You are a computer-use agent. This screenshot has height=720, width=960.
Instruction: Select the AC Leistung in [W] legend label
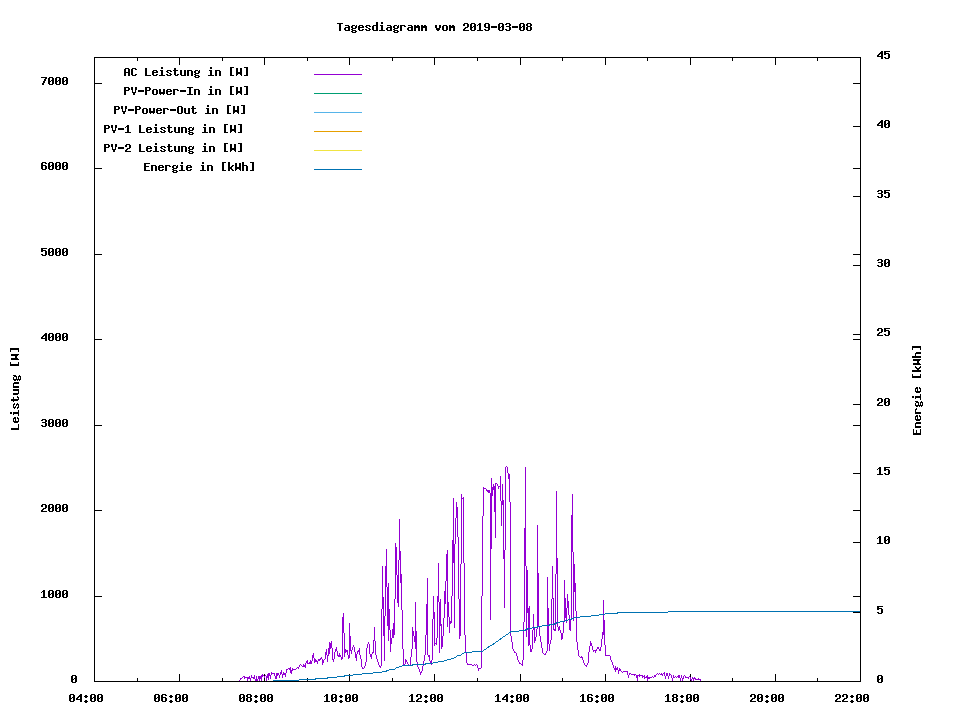[186, 72]
